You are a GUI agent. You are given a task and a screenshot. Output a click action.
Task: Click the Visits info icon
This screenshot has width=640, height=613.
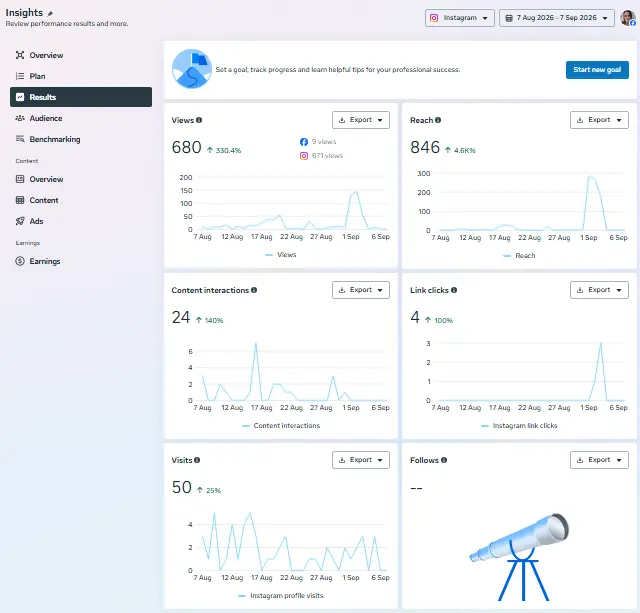[x=197, y=460]
